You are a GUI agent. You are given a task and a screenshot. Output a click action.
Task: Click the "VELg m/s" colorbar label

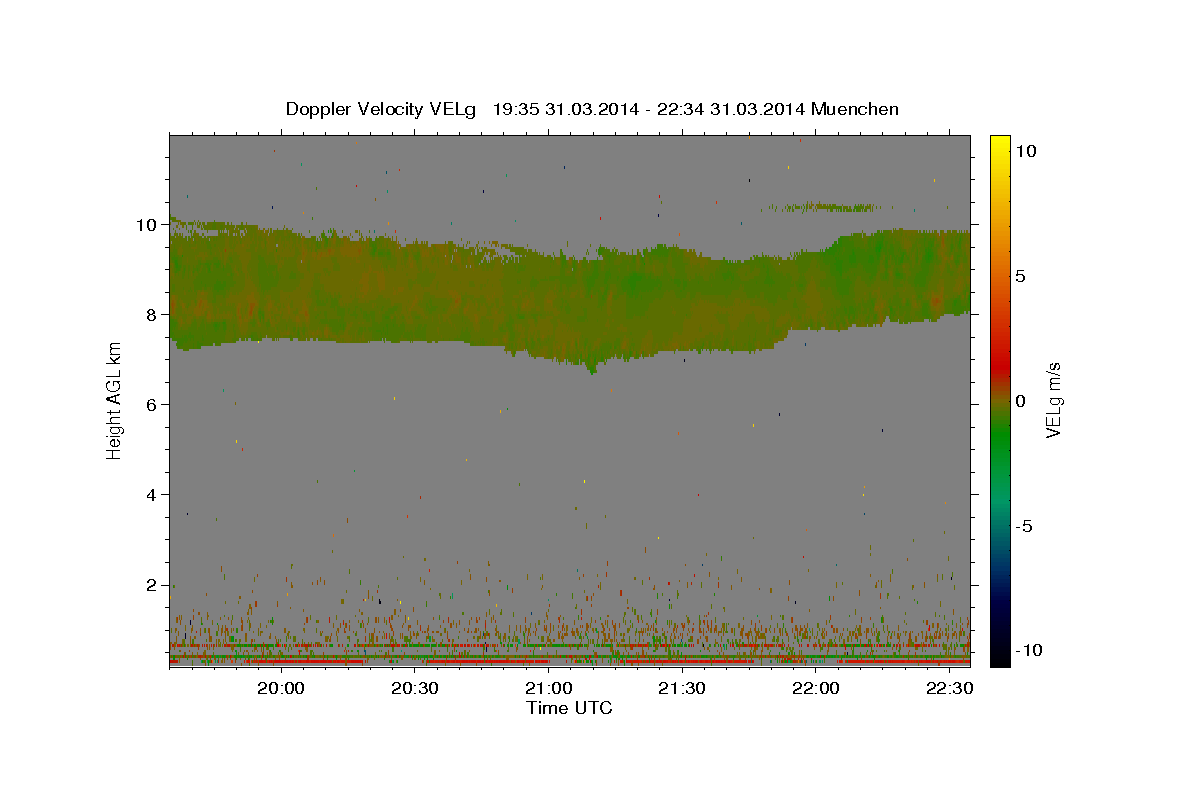1053,400
